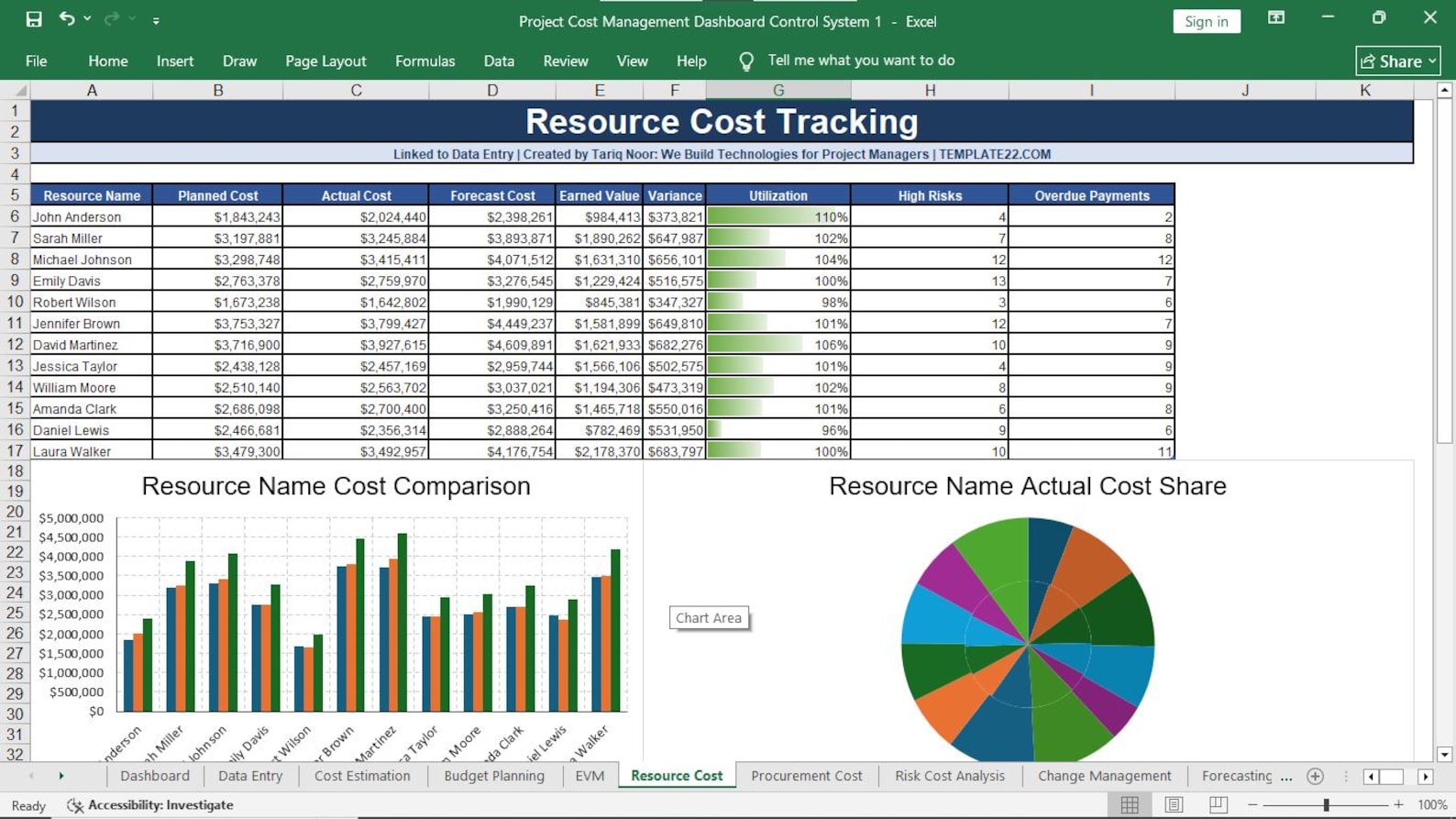
Task: Switch to the Dashboard sheet tab
Action: tap(155, 776)
